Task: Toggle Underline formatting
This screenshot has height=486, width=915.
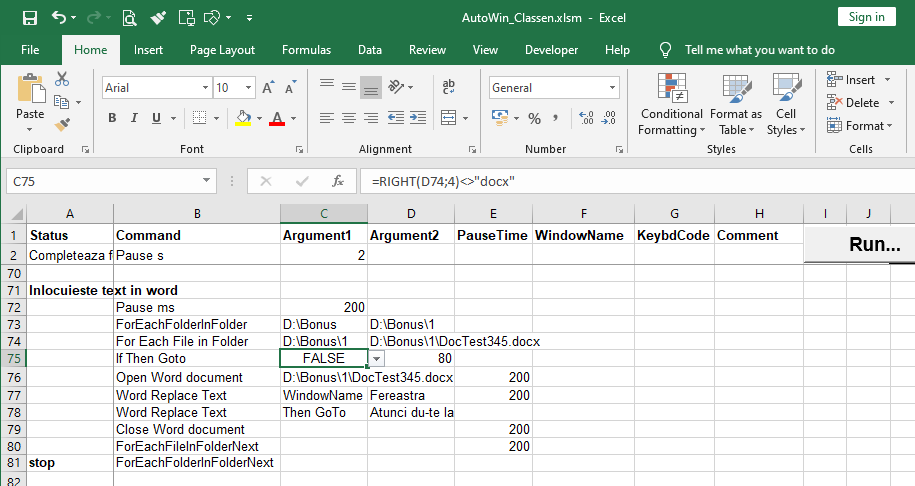Action: (x=156, y=118)
